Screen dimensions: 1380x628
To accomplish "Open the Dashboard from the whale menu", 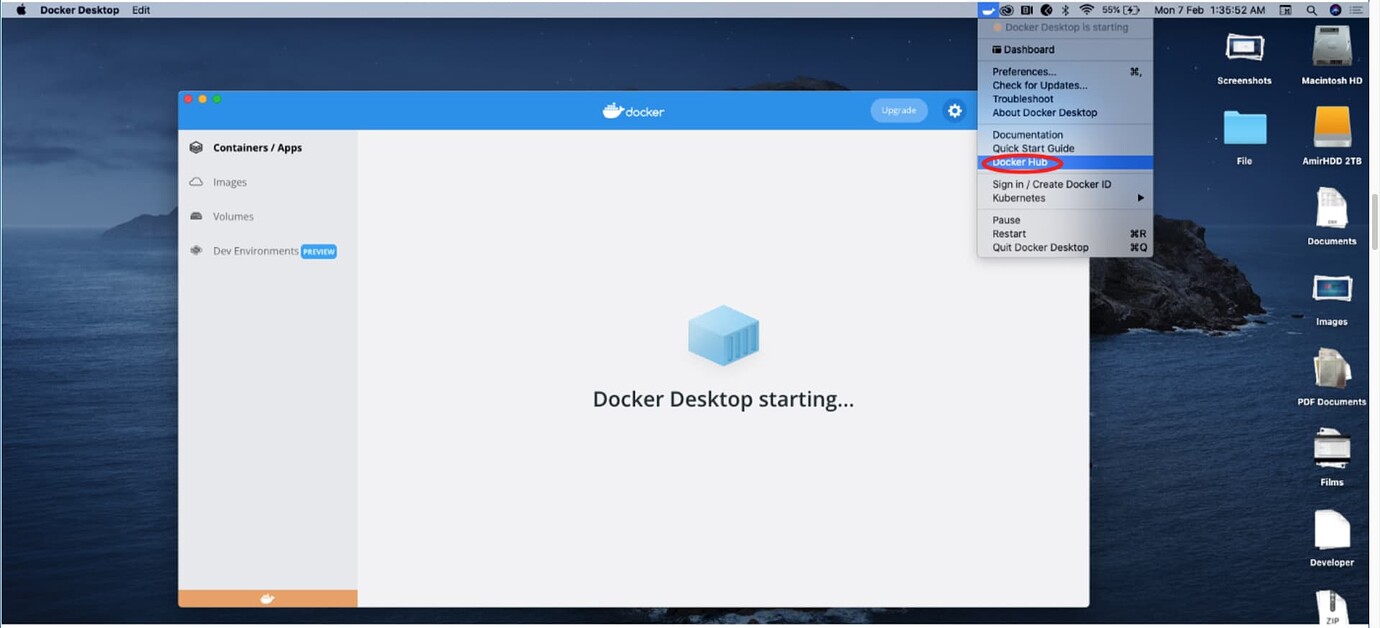I will click(x=1023, y=49).
